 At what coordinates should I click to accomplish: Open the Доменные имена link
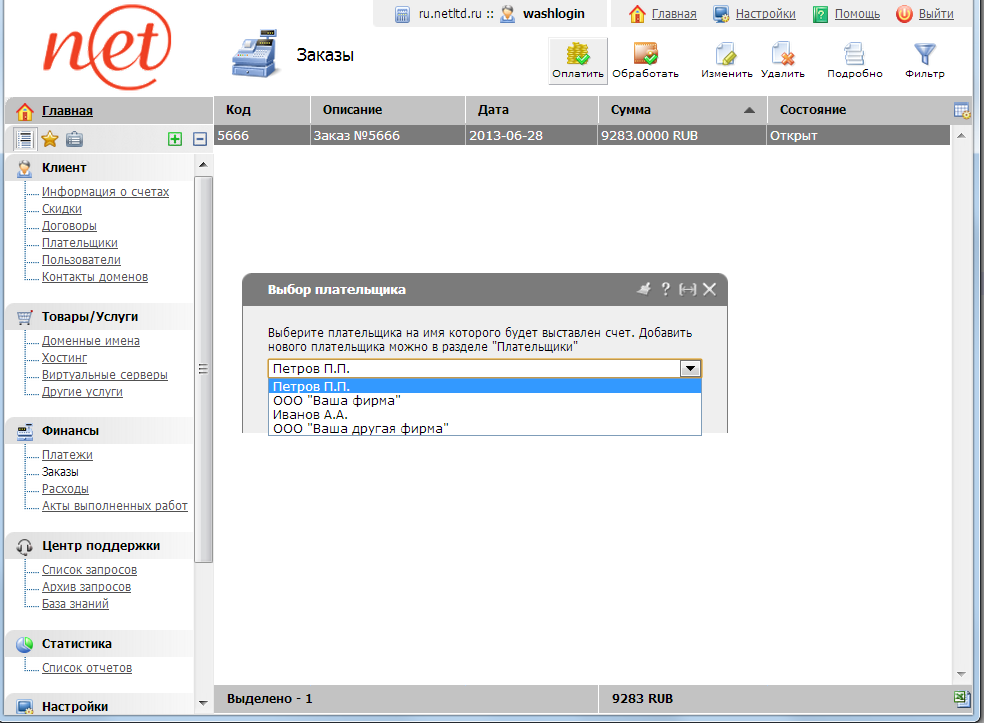click(90, 341)
